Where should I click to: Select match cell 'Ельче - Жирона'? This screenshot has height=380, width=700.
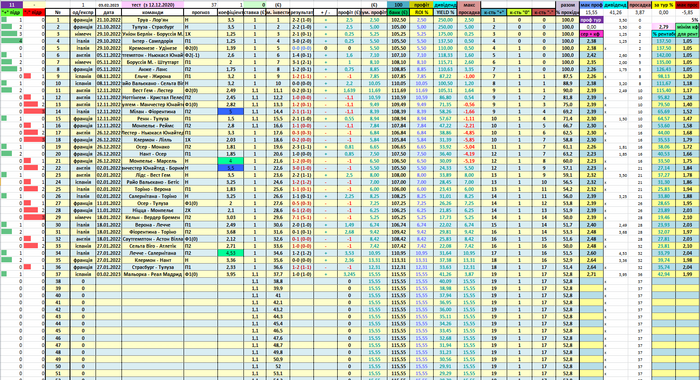152,76
